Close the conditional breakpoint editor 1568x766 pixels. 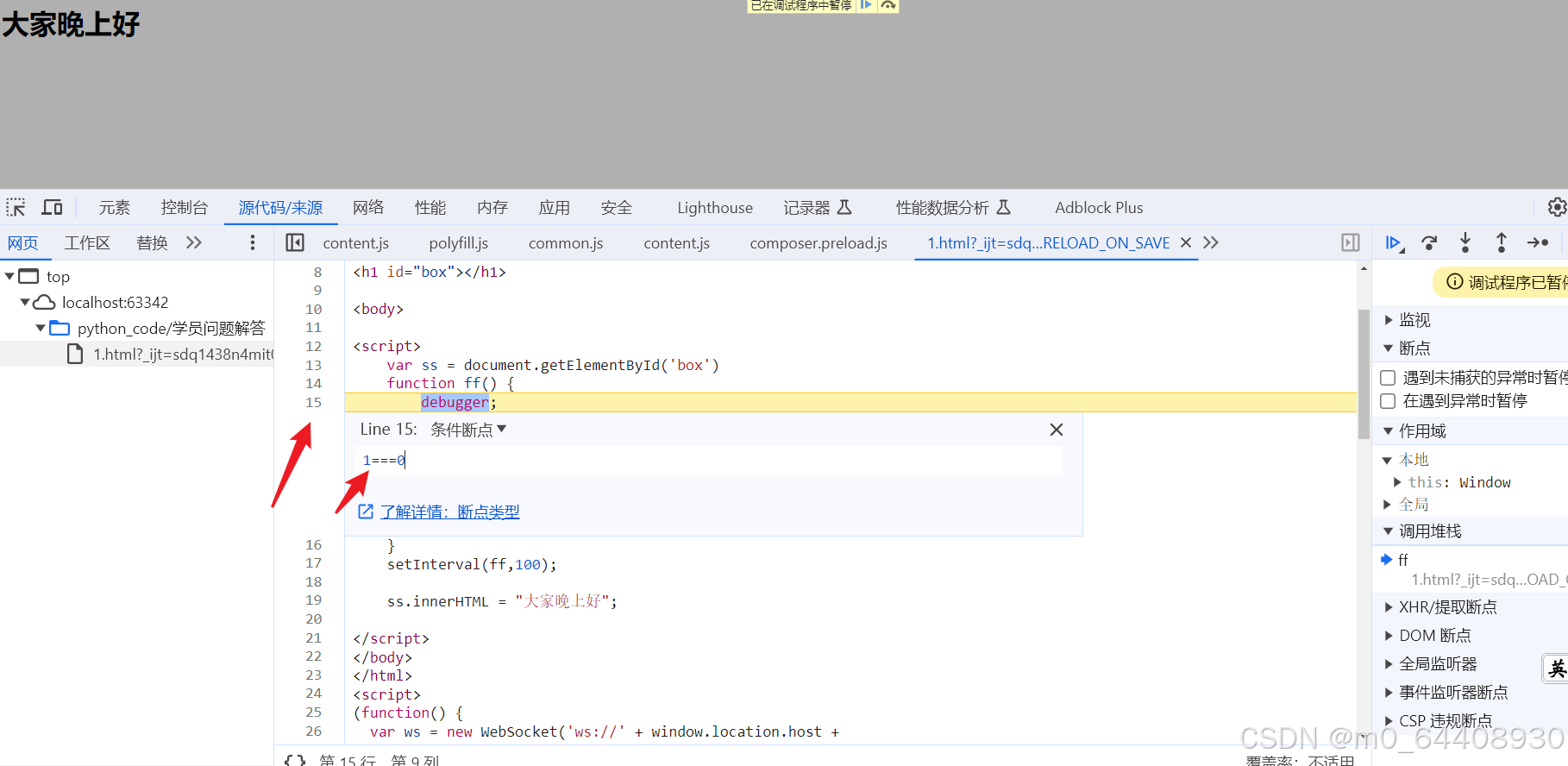click(x=1057, y=430)
